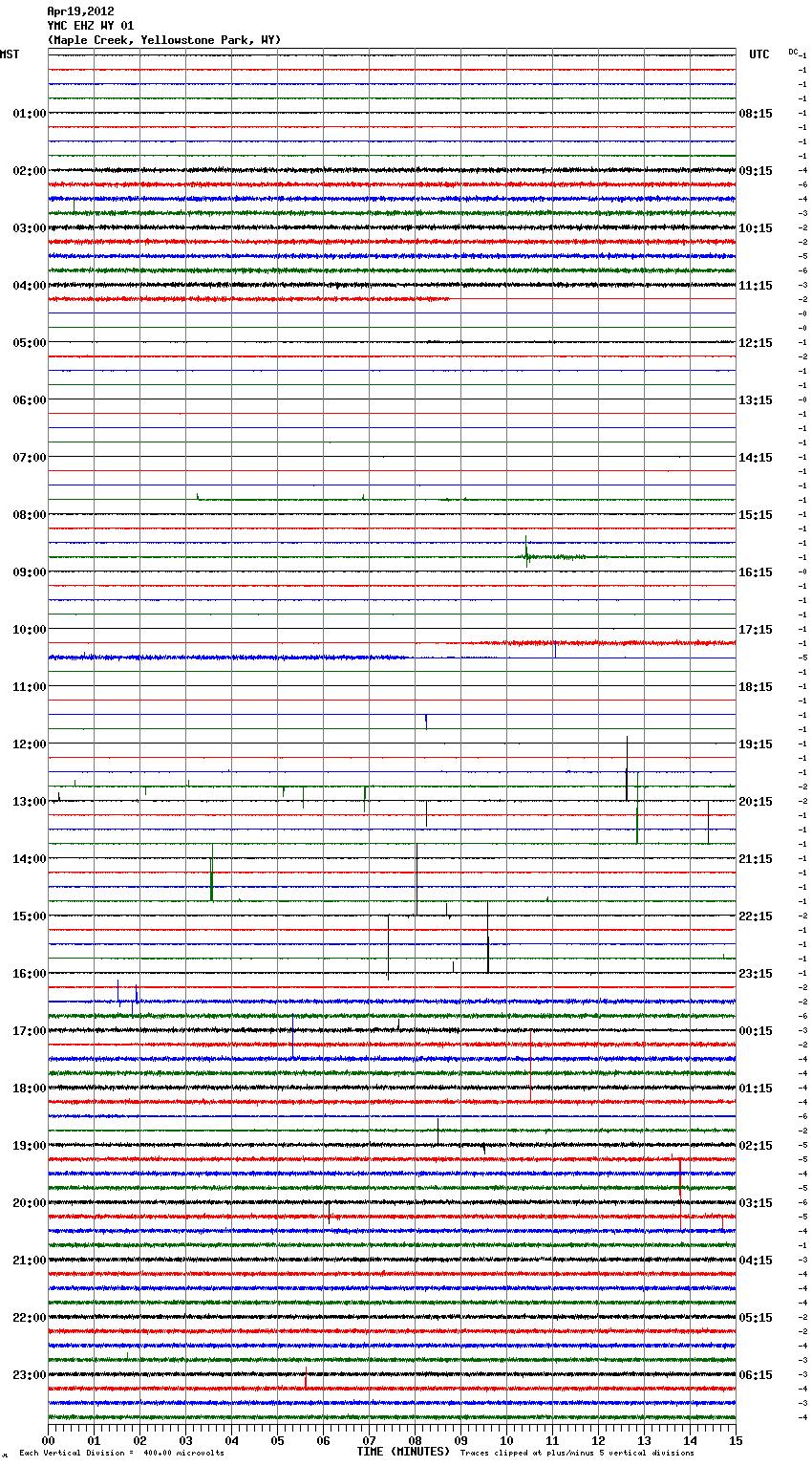This screenshot has height=1466, width=812.
Task: Click the "06:00" MST time label
Action: (x=30, y=400)
